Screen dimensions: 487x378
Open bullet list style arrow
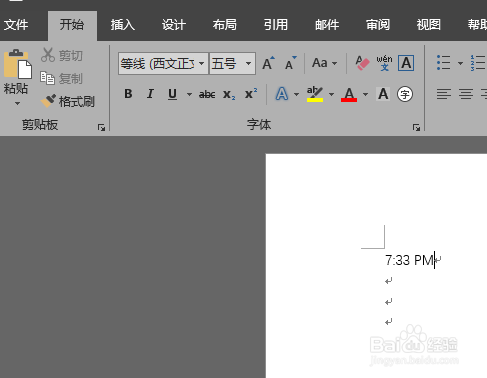tap(460, 63)
